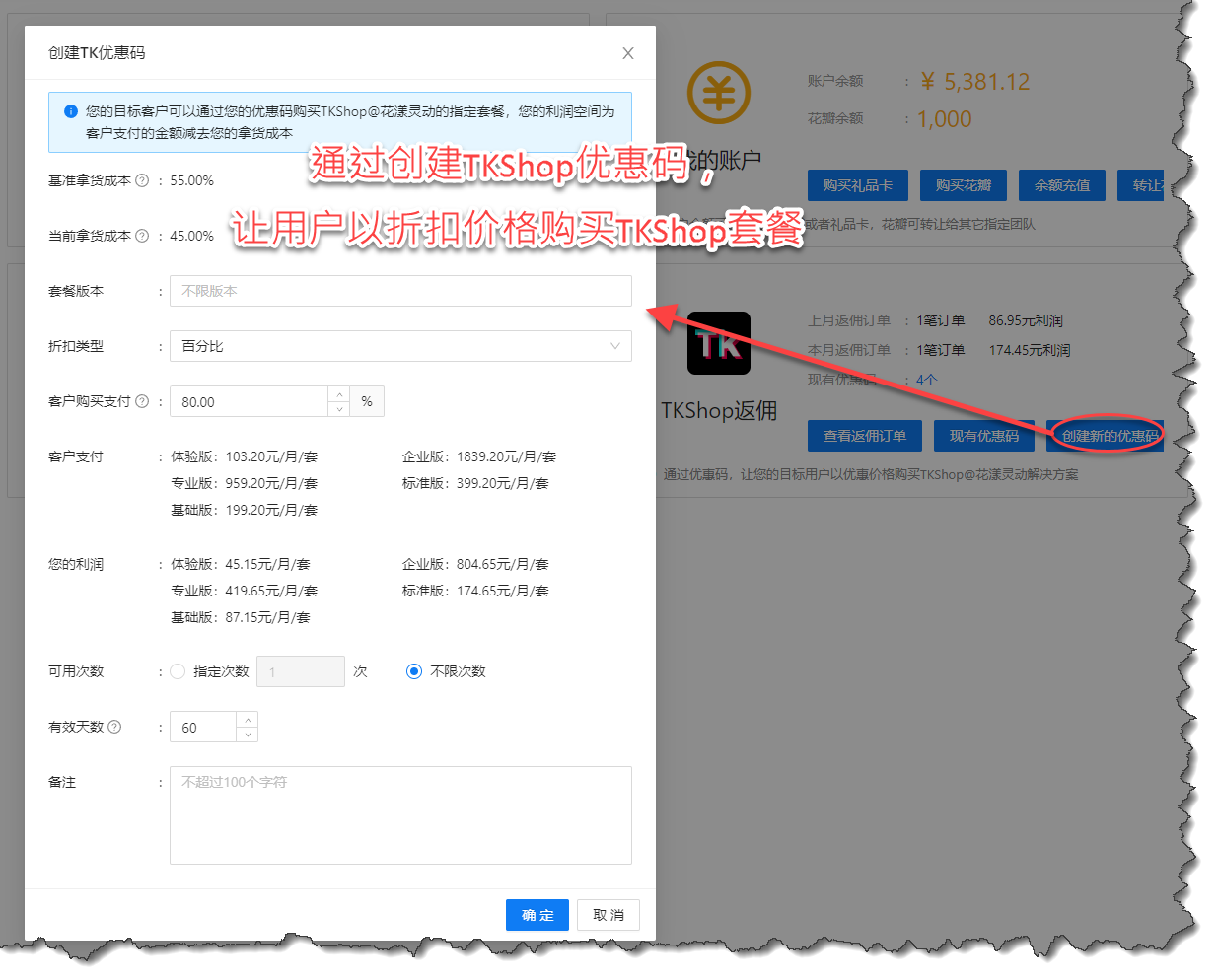Select the 指定次数 radio button

coord(178,671)
